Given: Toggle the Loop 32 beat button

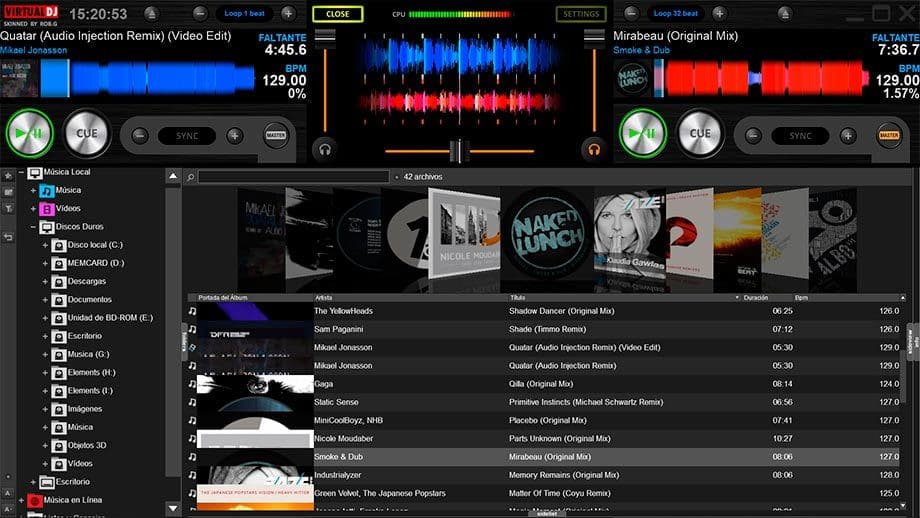Looking at the screenshot, I should [676, 13].
